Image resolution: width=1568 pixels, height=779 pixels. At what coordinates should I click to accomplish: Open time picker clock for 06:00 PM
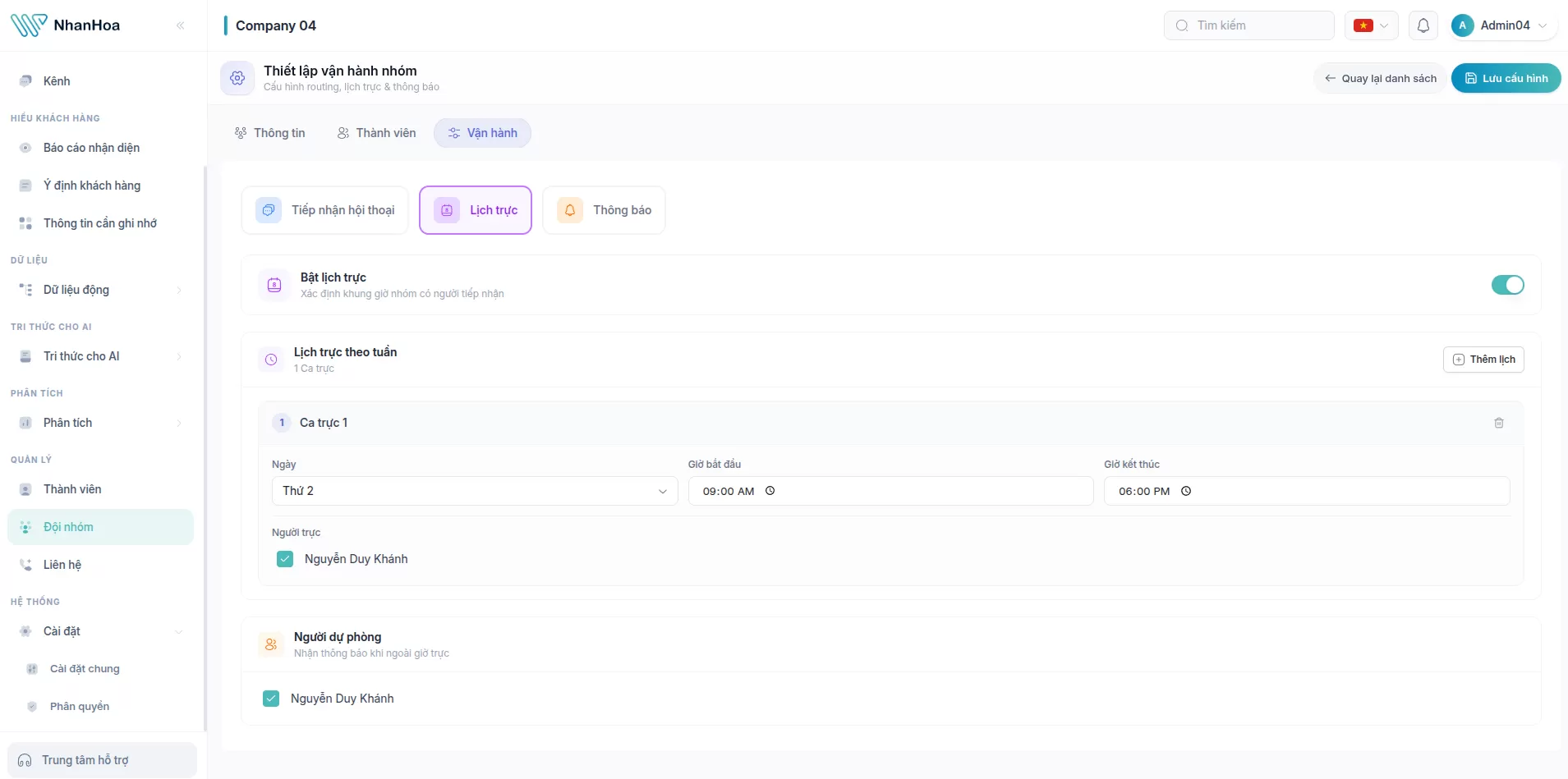pos(1186,491)
